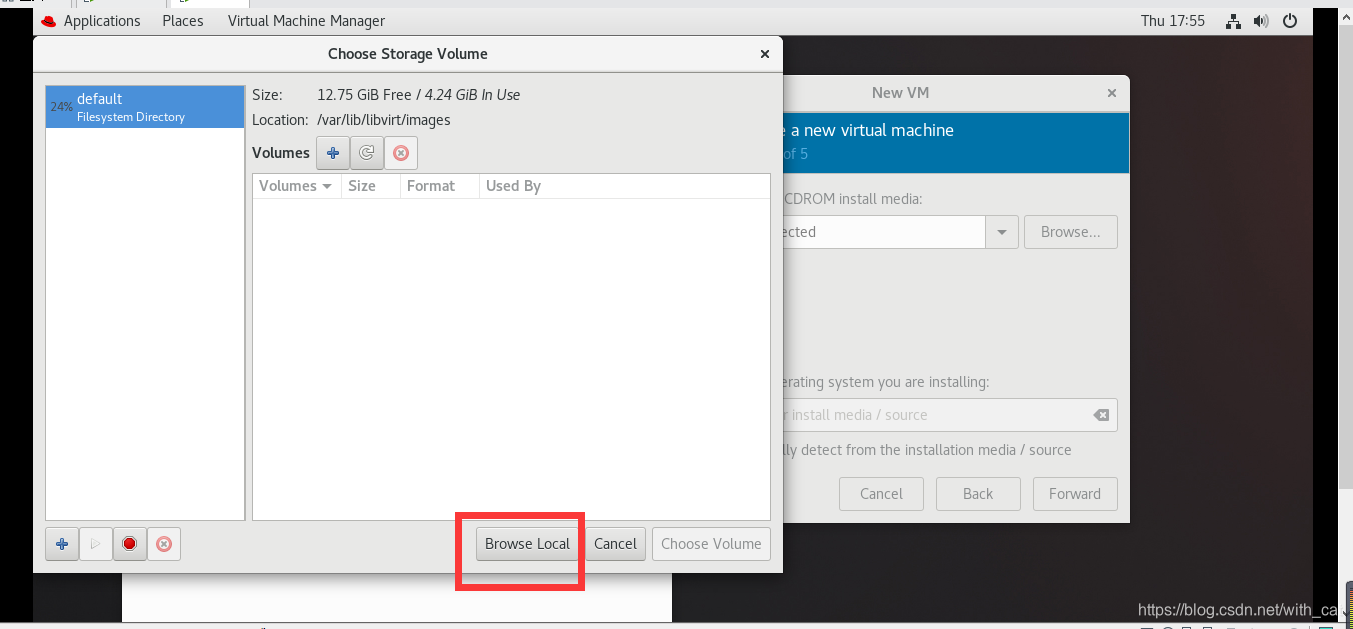The height and width of the screenshot is (629, 1353).
Task: Open the network status tray icon
Action: (x=1234, y=21)
